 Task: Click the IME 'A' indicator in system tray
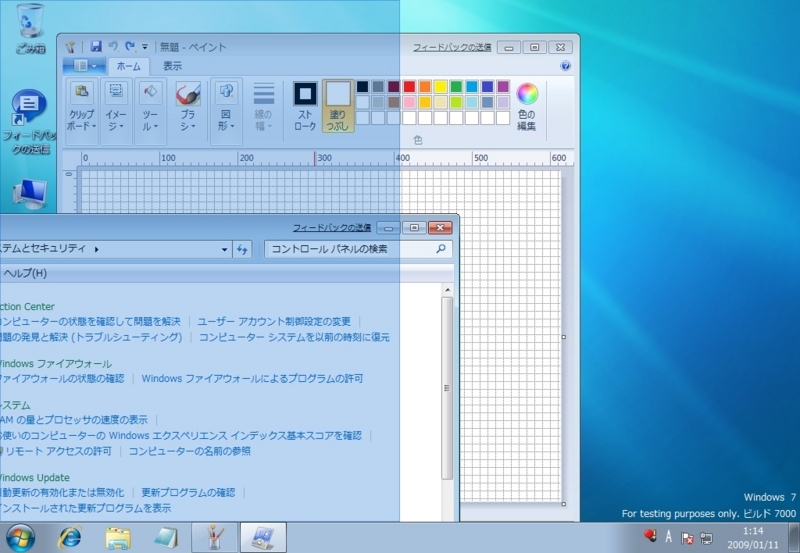click(x=668, y=537)
